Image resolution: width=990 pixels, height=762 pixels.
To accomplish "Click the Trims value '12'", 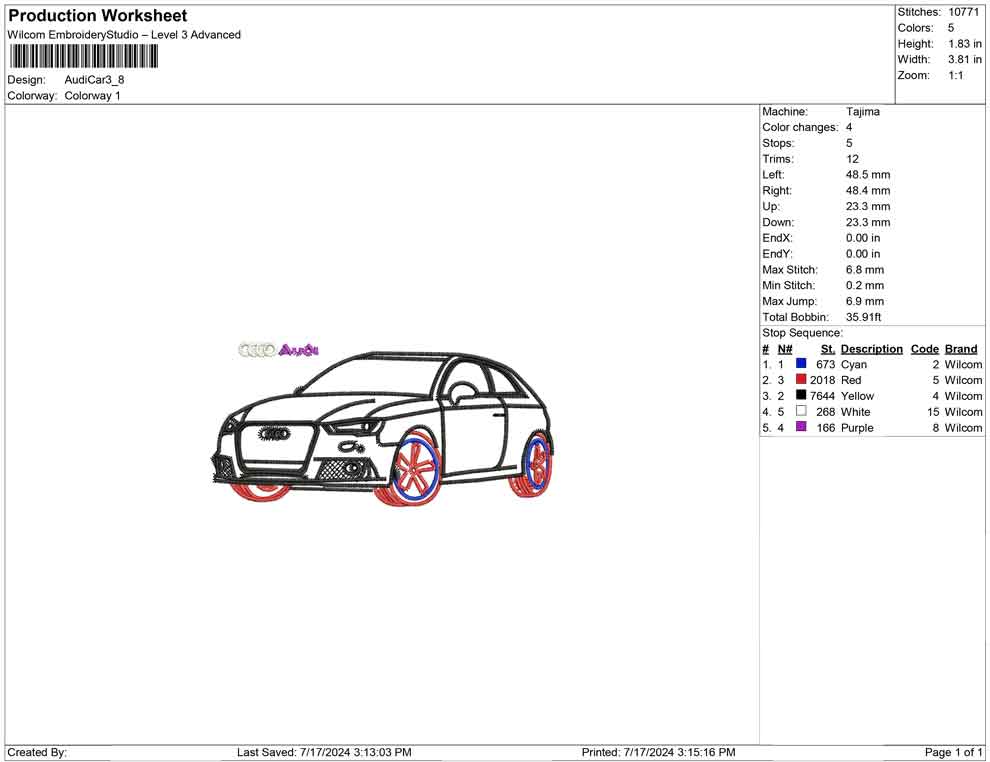I will [852, 159].
